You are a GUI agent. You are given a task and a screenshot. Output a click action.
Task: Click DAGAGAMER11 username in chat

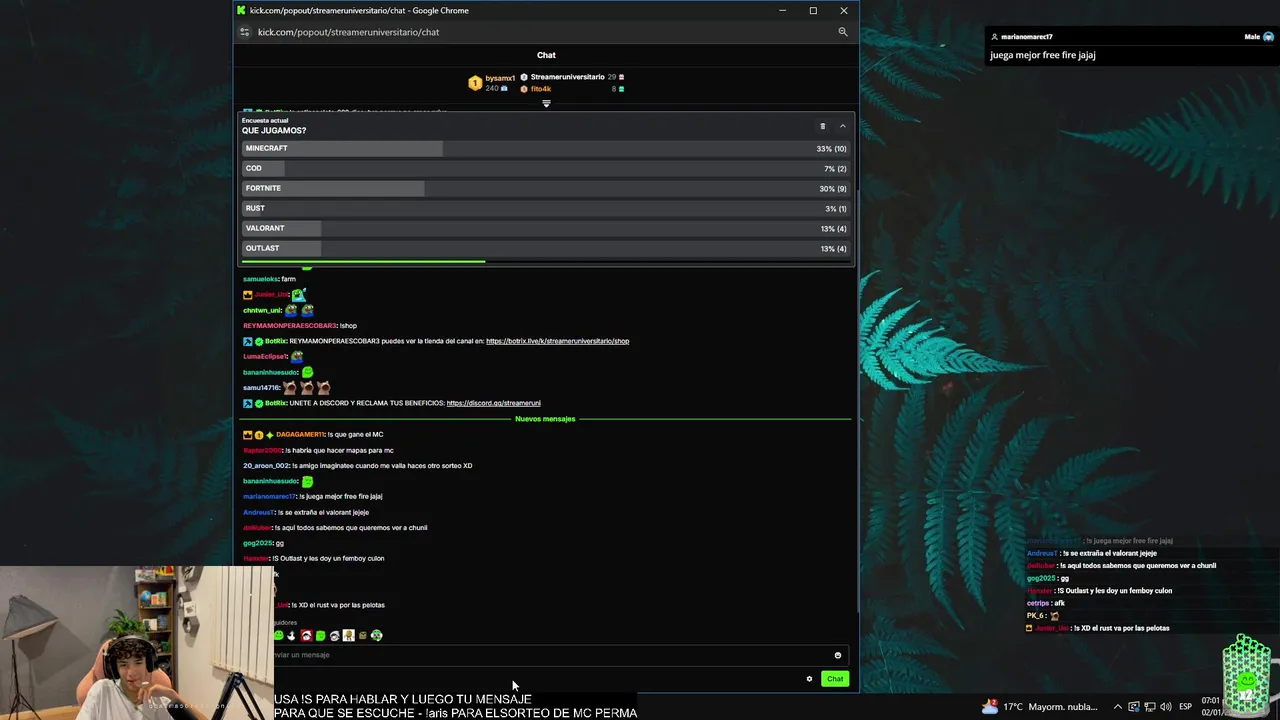click(x=300, y=435)
